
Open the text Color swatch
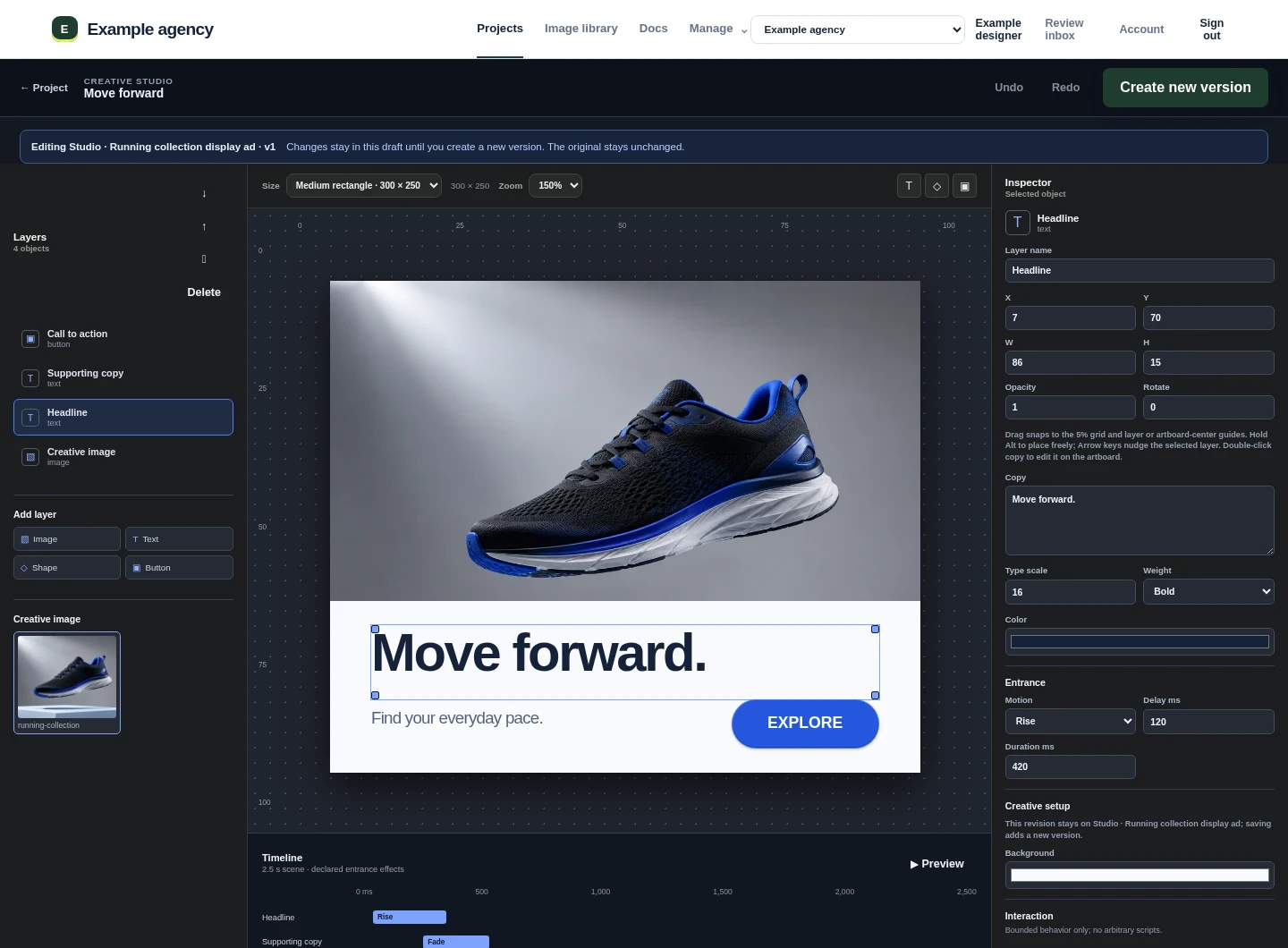point(1140,641)
